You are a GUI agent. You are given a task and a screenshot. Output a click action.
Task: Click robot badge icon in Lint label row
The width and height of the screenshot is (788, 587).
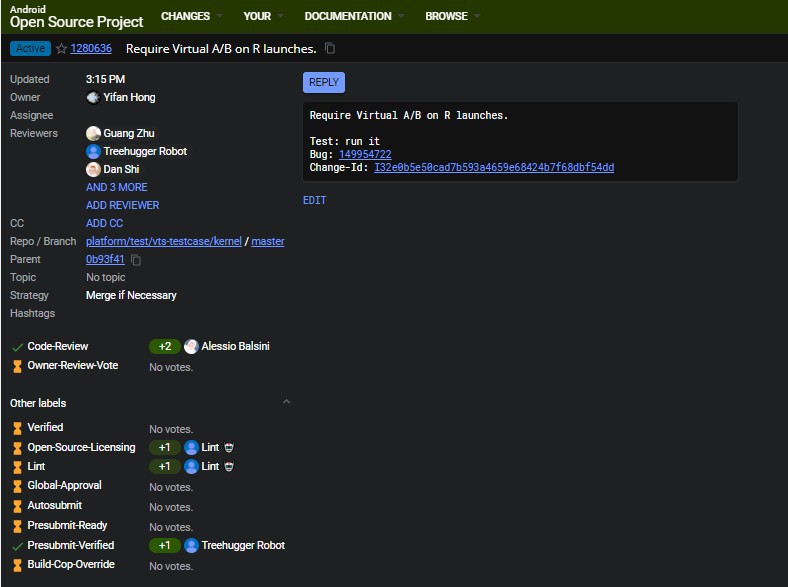229,466
